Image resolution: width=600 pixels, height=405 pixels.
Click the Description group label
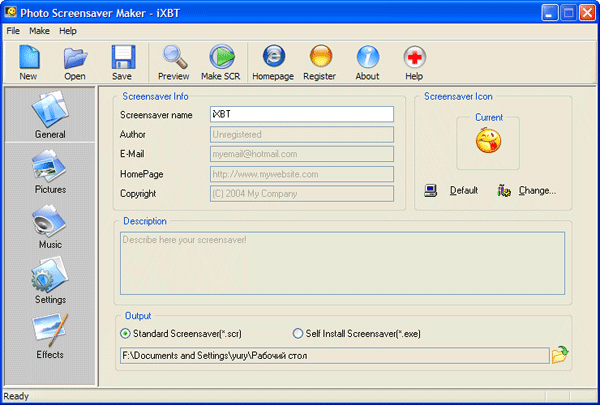145,221
